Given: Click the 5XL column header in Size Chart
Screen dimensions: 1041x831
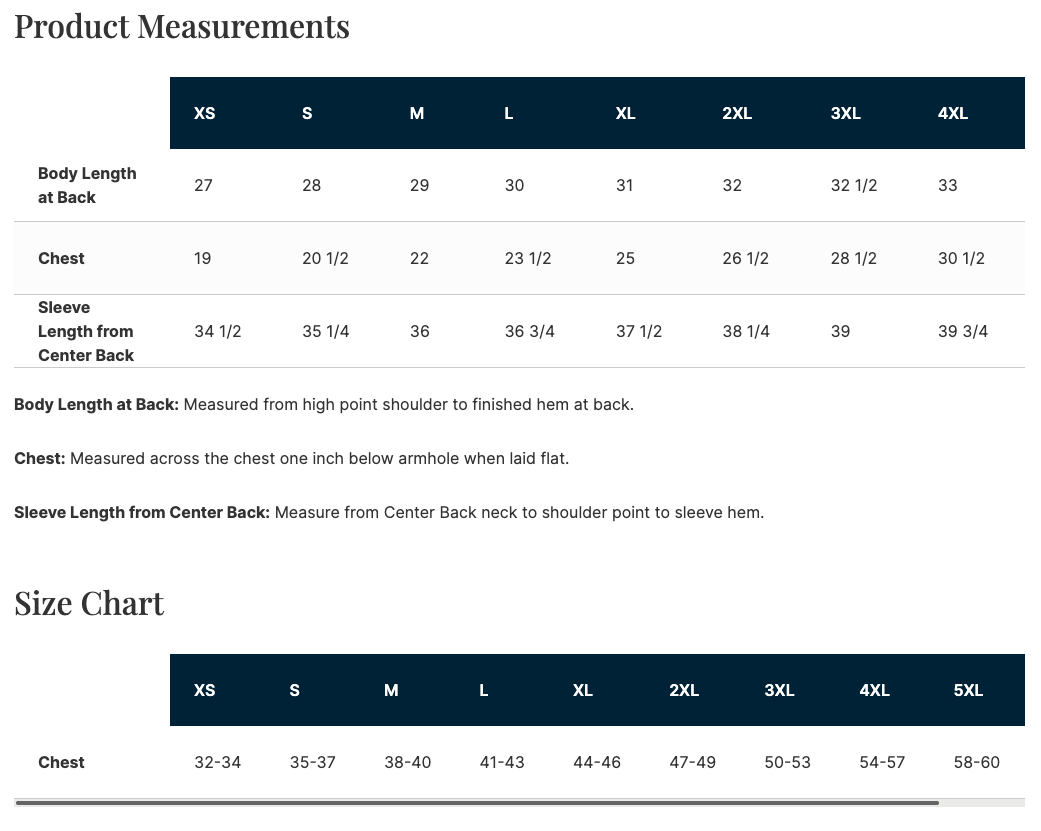Looking at the screenshot, I should [x=968, y=690].
